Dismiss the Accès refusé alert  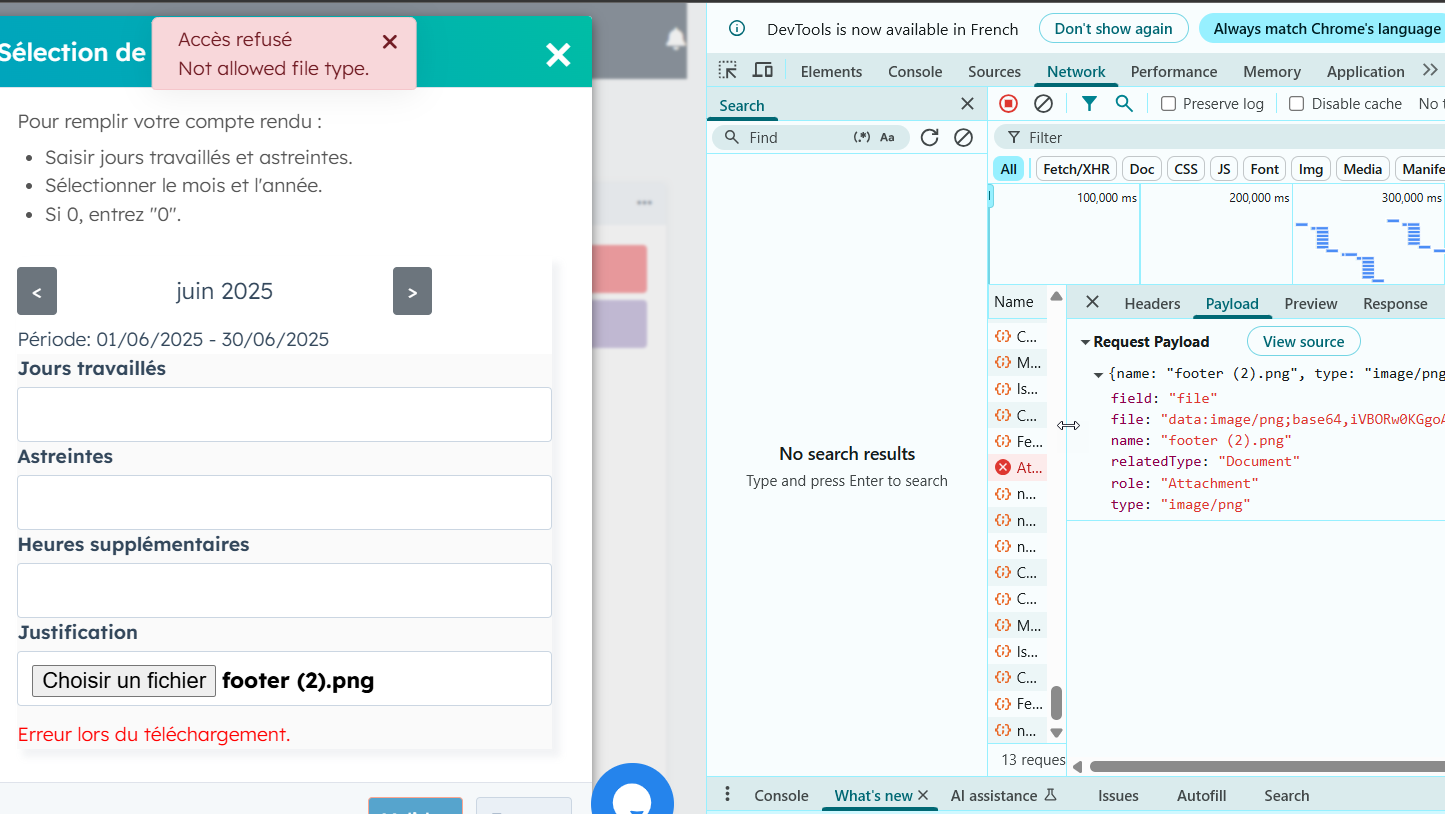pyautogui.click(x=390, y=42)
